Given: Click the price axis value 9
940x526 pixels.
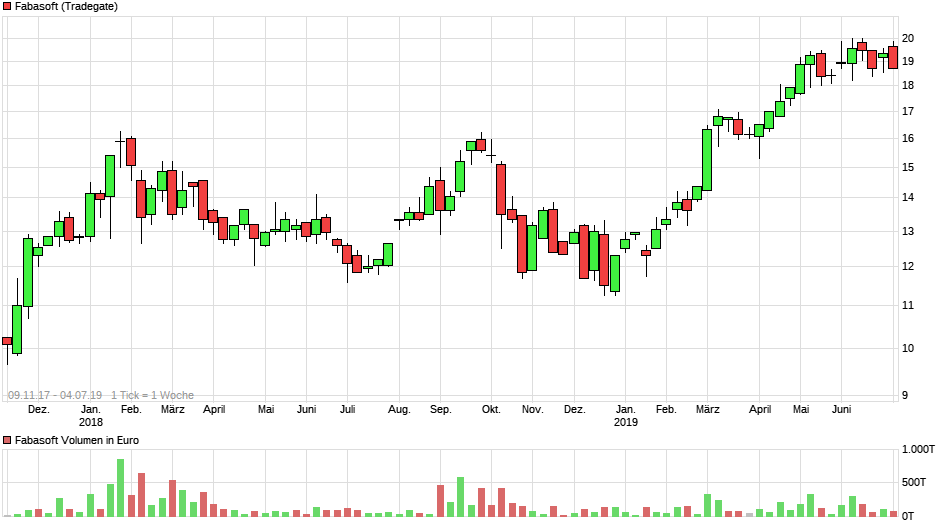Looking at the screenshot, I should point(905,395).
